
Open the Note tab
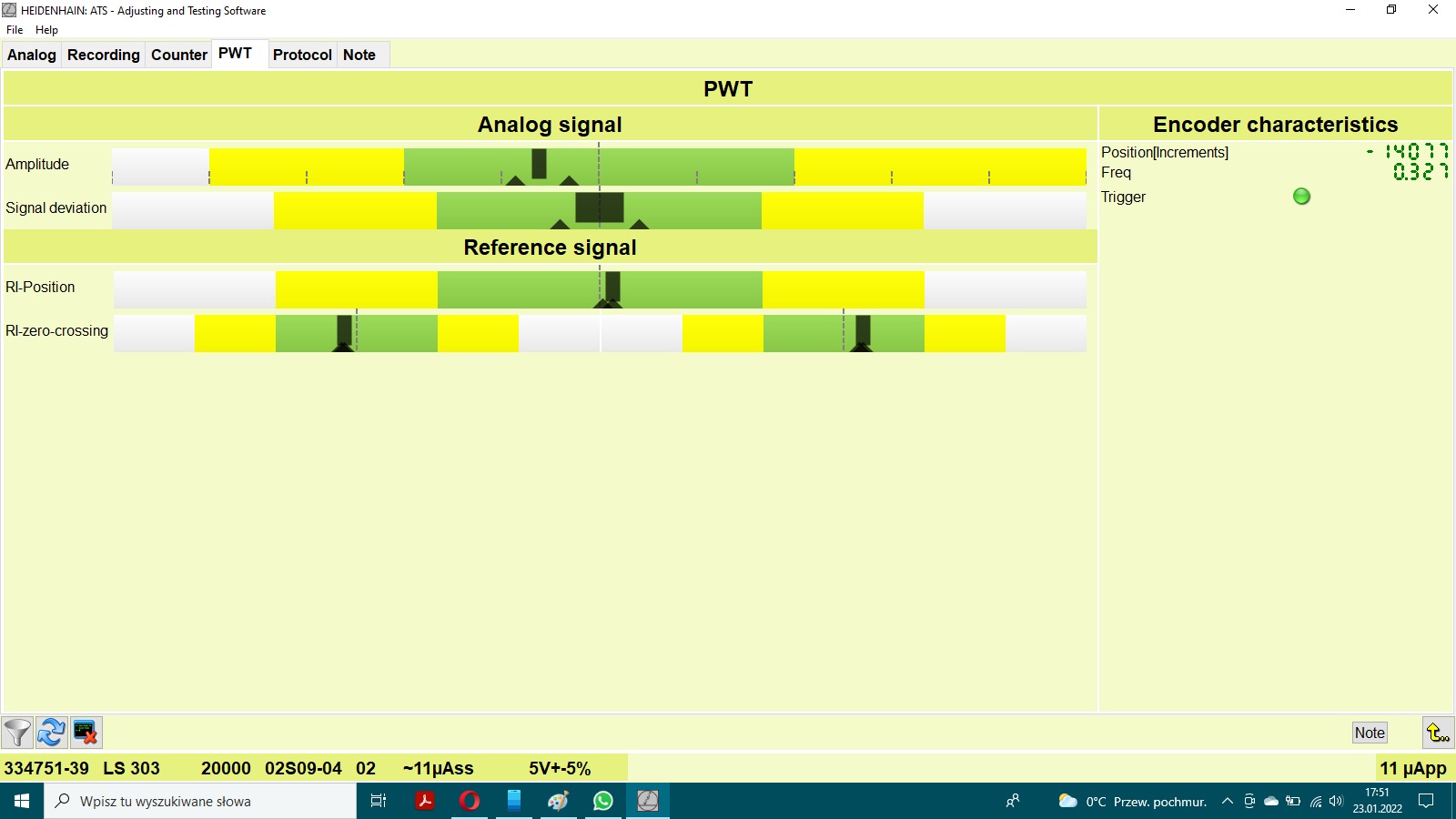pyautogui.click(x=359, y=55)
